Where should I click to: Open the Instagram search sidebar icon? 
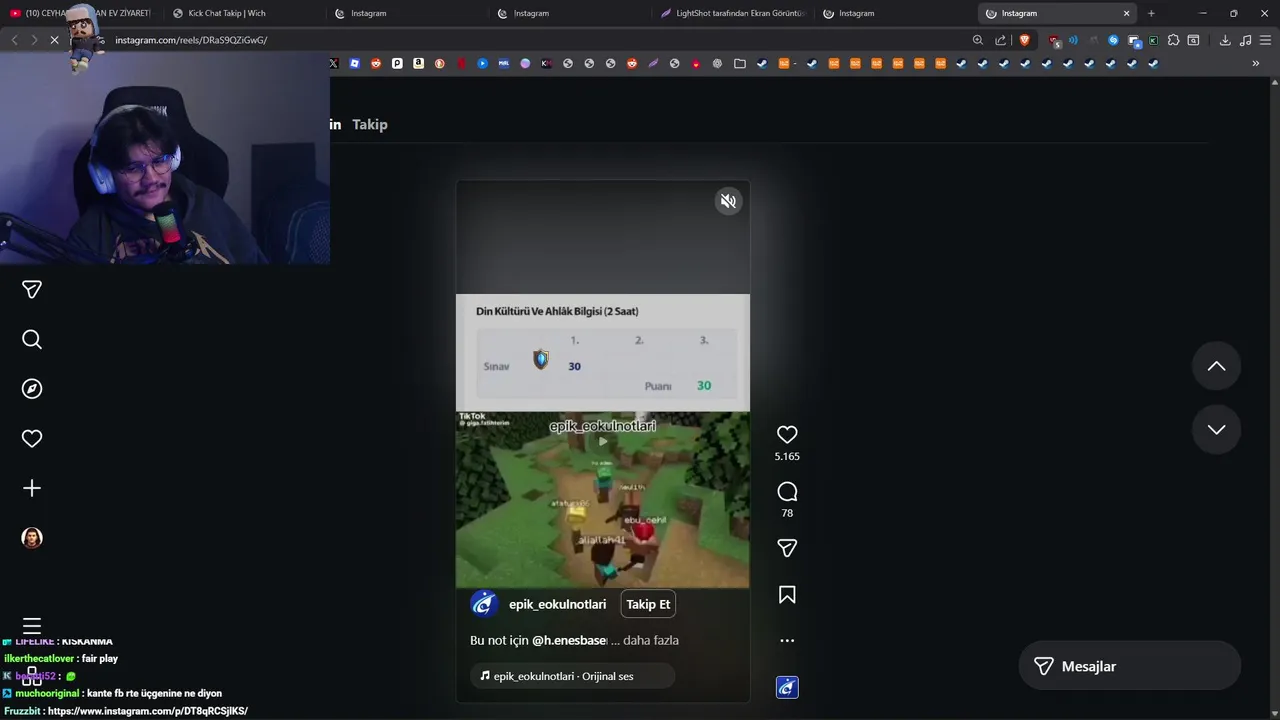[32, 340]
